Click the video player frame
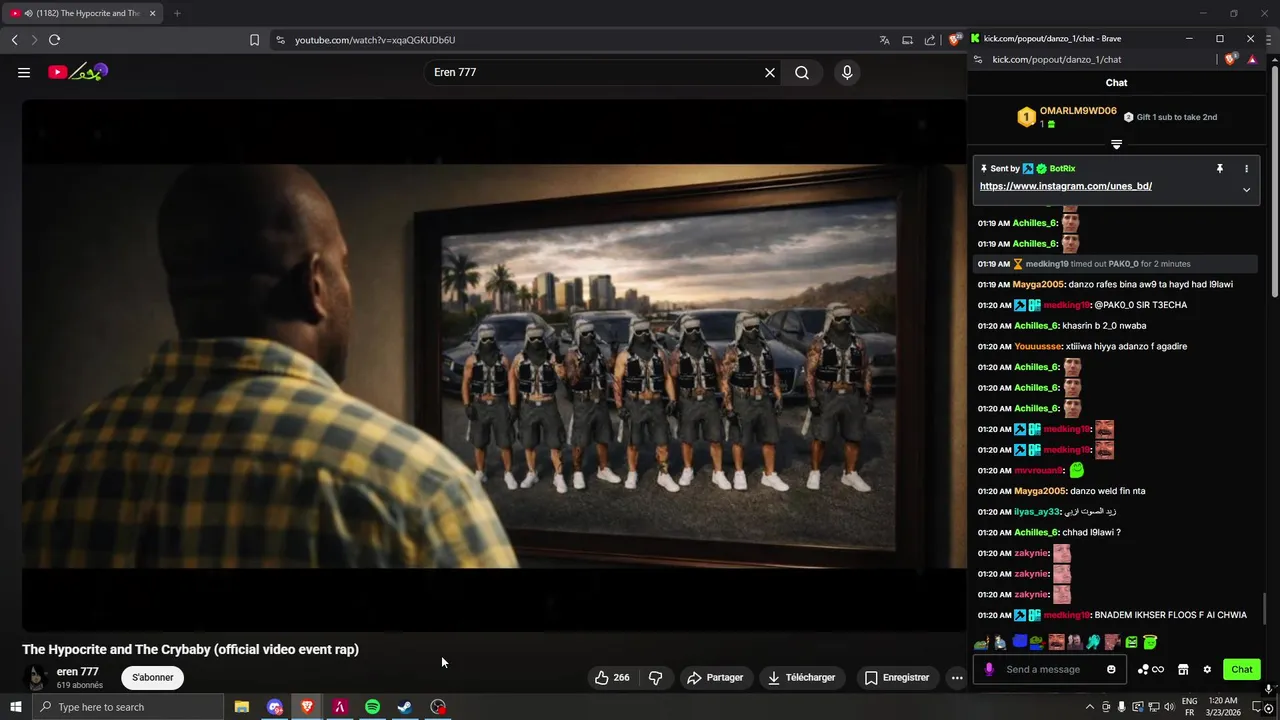 pyautogui.click(x=494, y=366)
